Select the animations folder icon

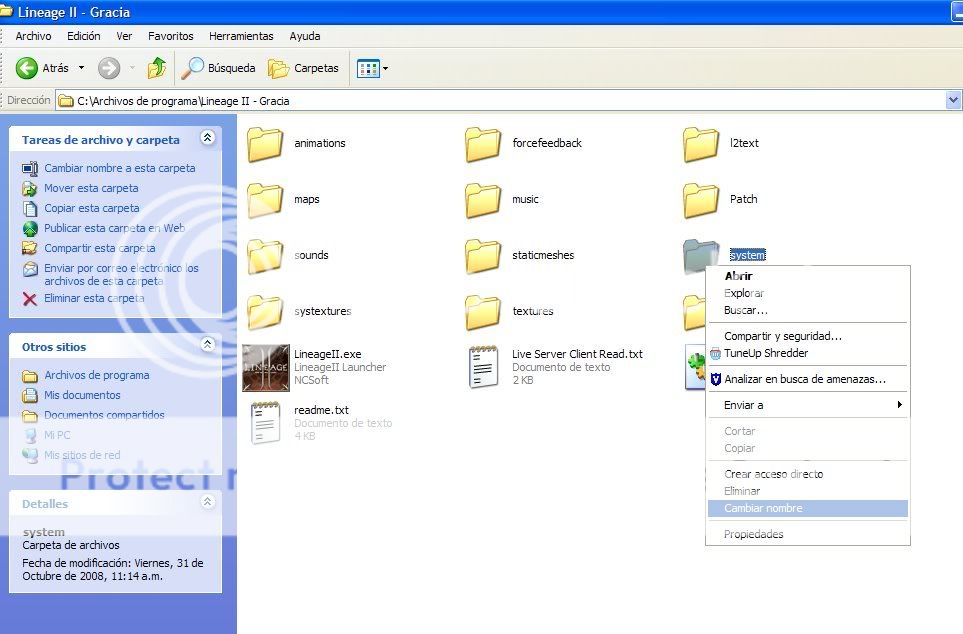coord(265,144)
